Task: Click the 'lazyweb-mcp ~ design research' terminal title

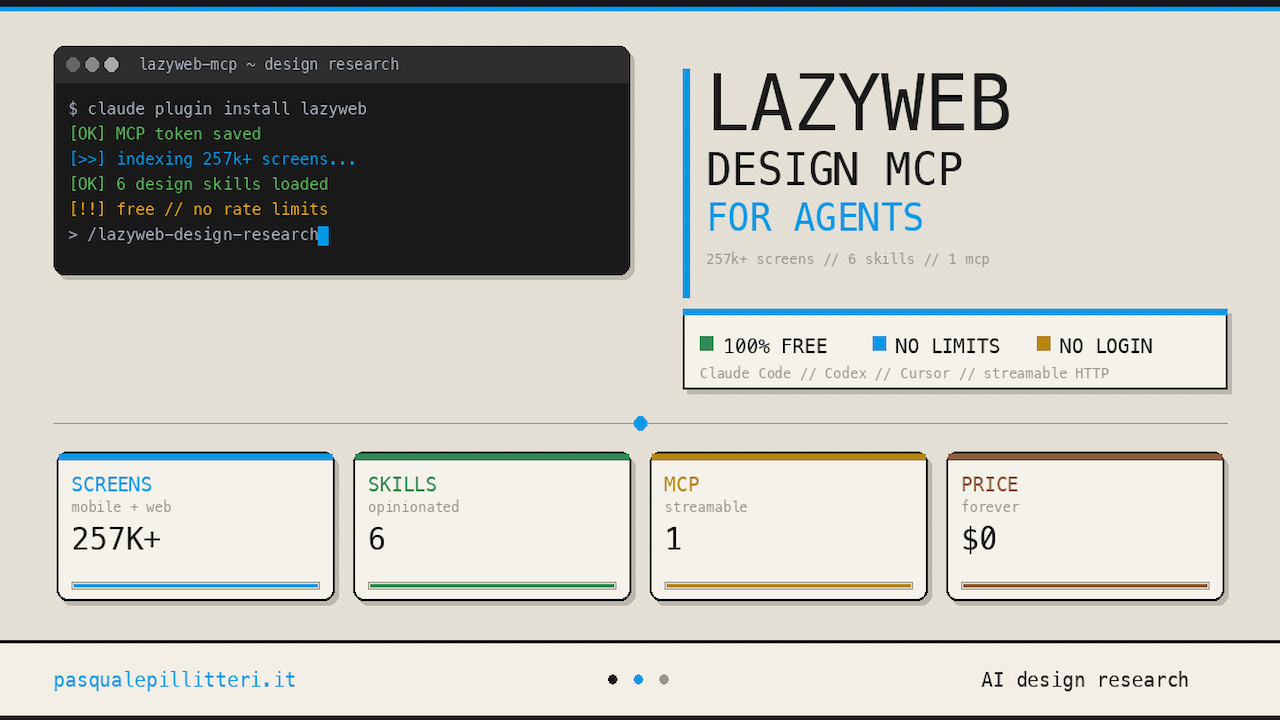Action: pos(269,64)
